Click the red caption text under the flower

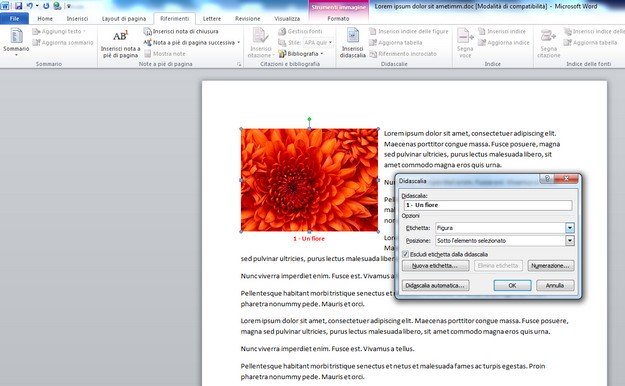coord(309,238)
